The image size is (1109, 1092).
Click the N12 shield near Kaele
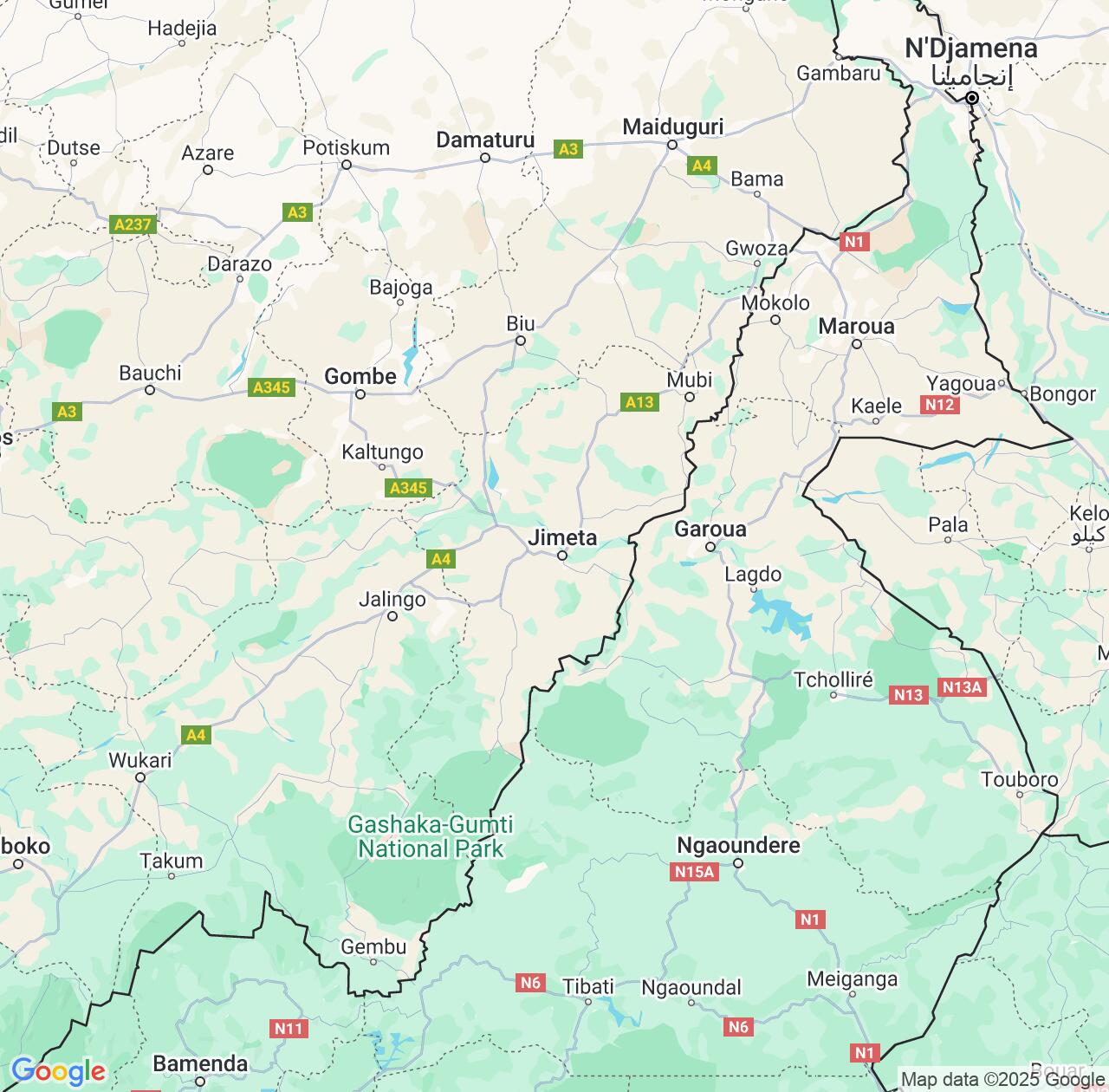pos(939,405)
